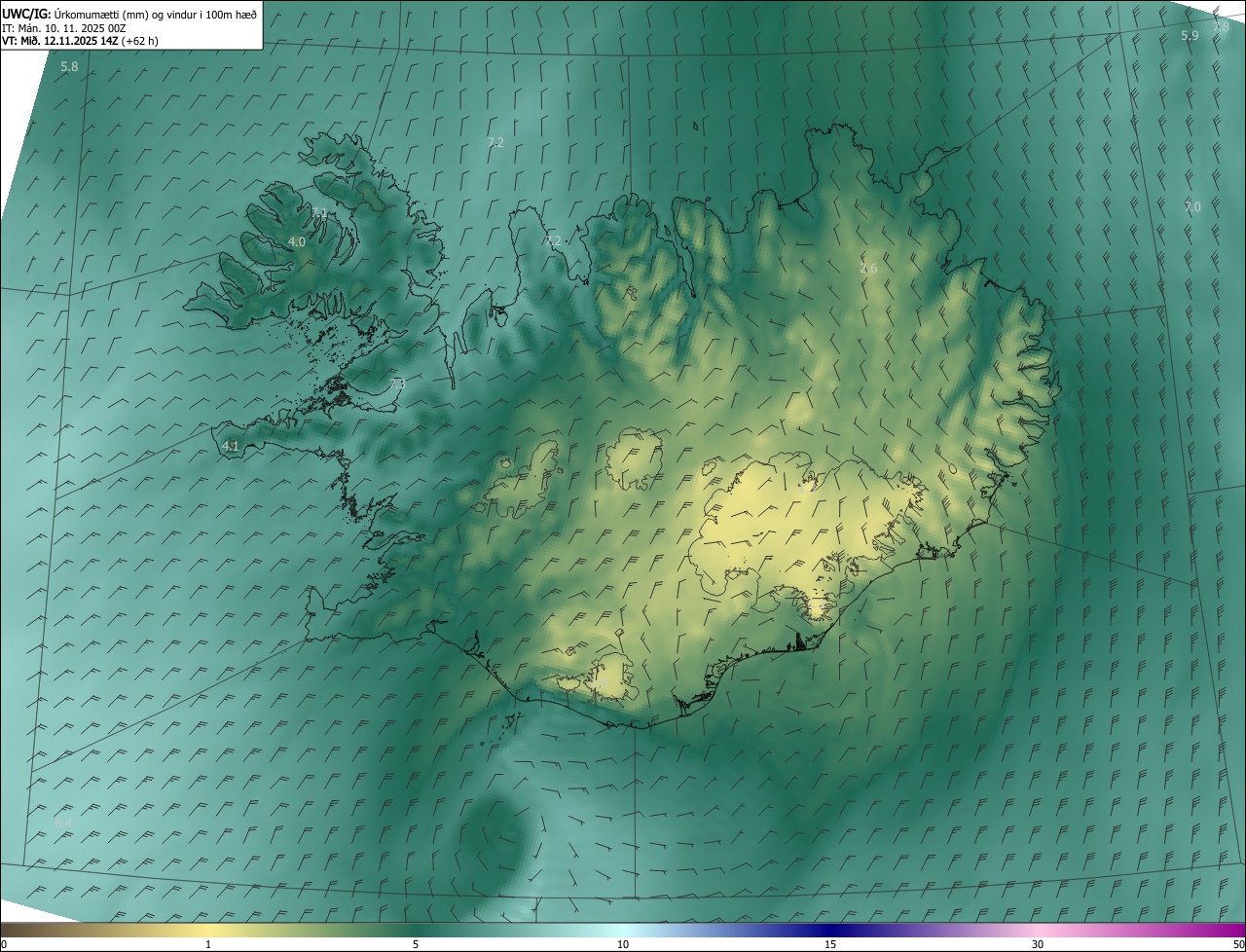Click the 7.2 label on the northern peninsula
This screenshot has height=952, width=1246.
tap(553, 239)
